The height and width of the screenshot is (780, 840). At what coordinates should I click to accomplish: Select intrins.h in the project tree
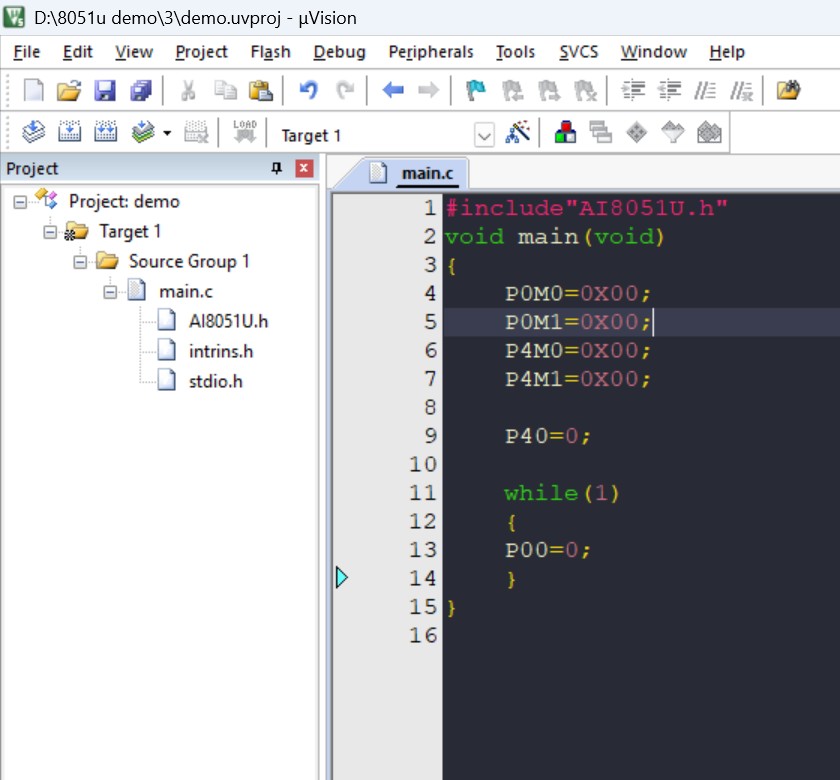point(220,351)
